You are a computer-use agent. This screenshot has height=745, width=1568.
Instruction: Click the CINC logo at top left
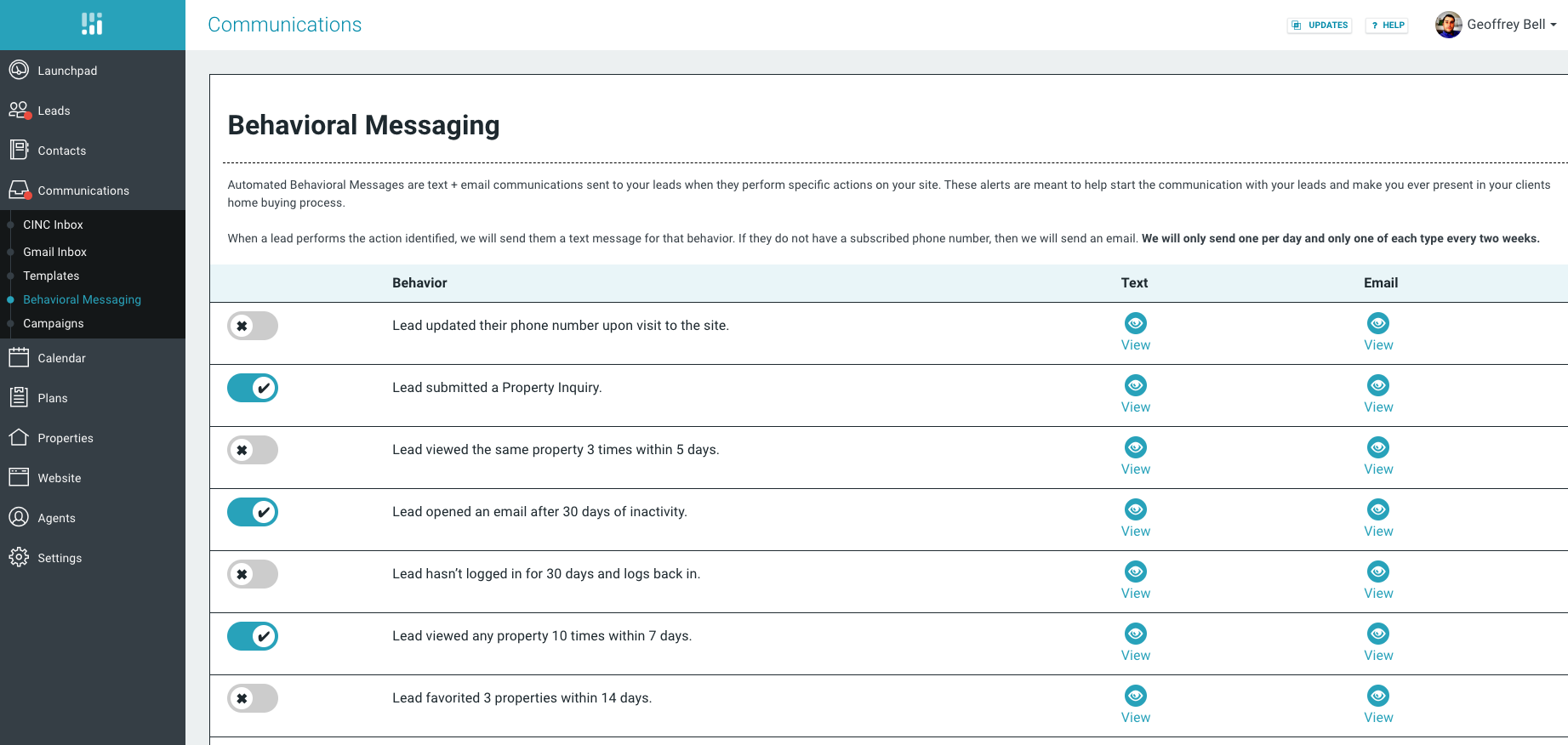pos(92,24)
